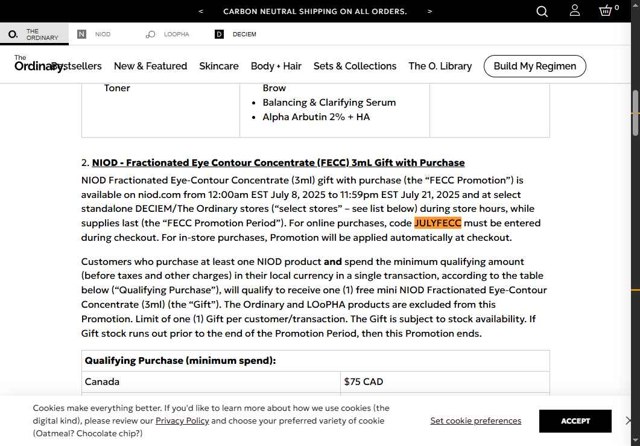Open the shopping basket icon
The image size is (640, 446).
(606, 11)
